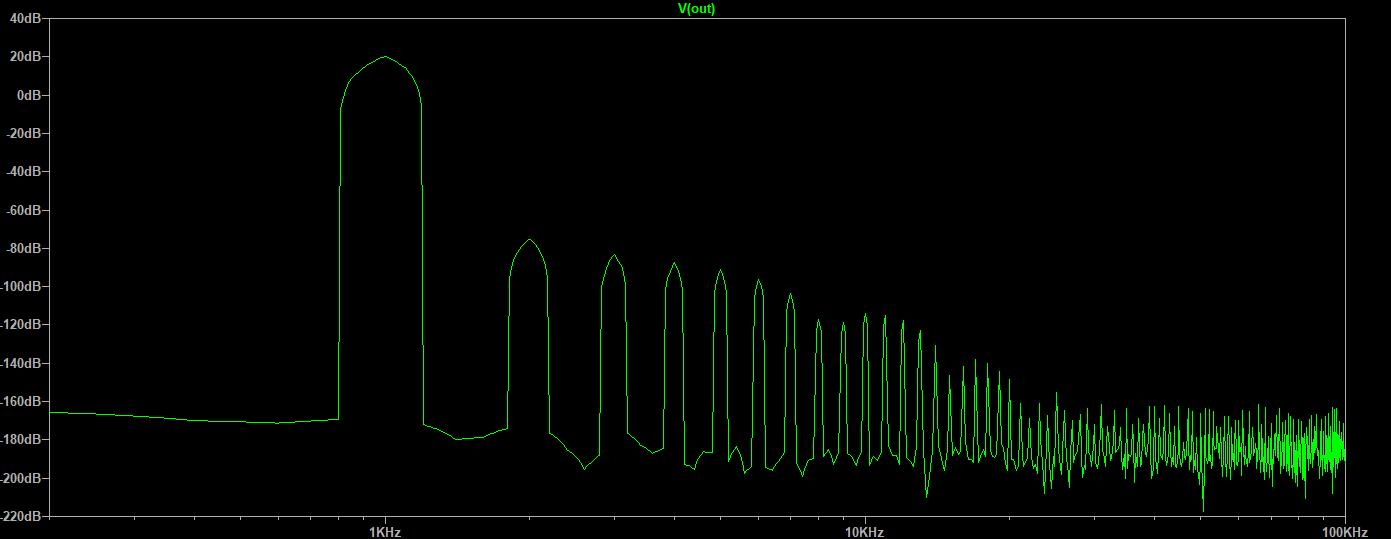Click the -220dB axis label
Image resolution: width=1391 pixels, height=539 pixels.
click(21, 516)
